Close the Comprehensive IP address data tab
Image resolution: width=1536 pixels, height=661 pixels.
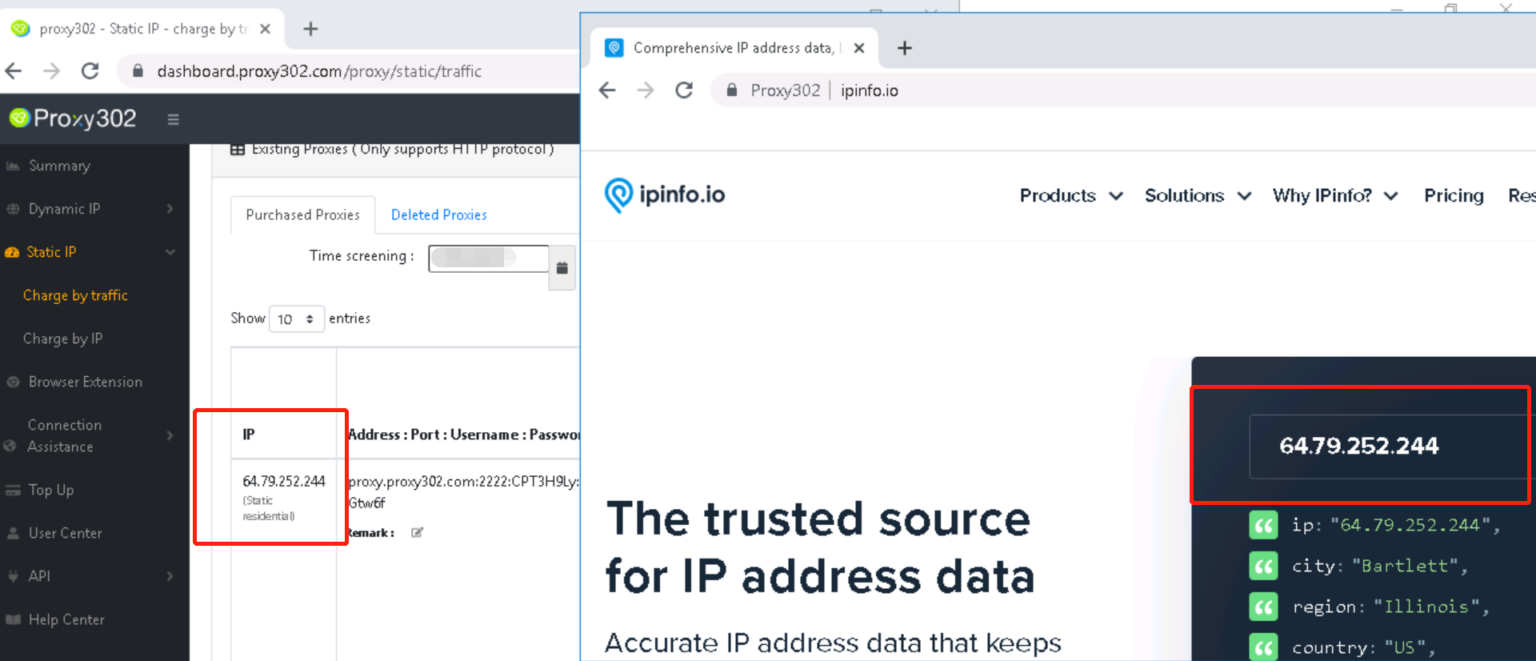coord(859,48)
